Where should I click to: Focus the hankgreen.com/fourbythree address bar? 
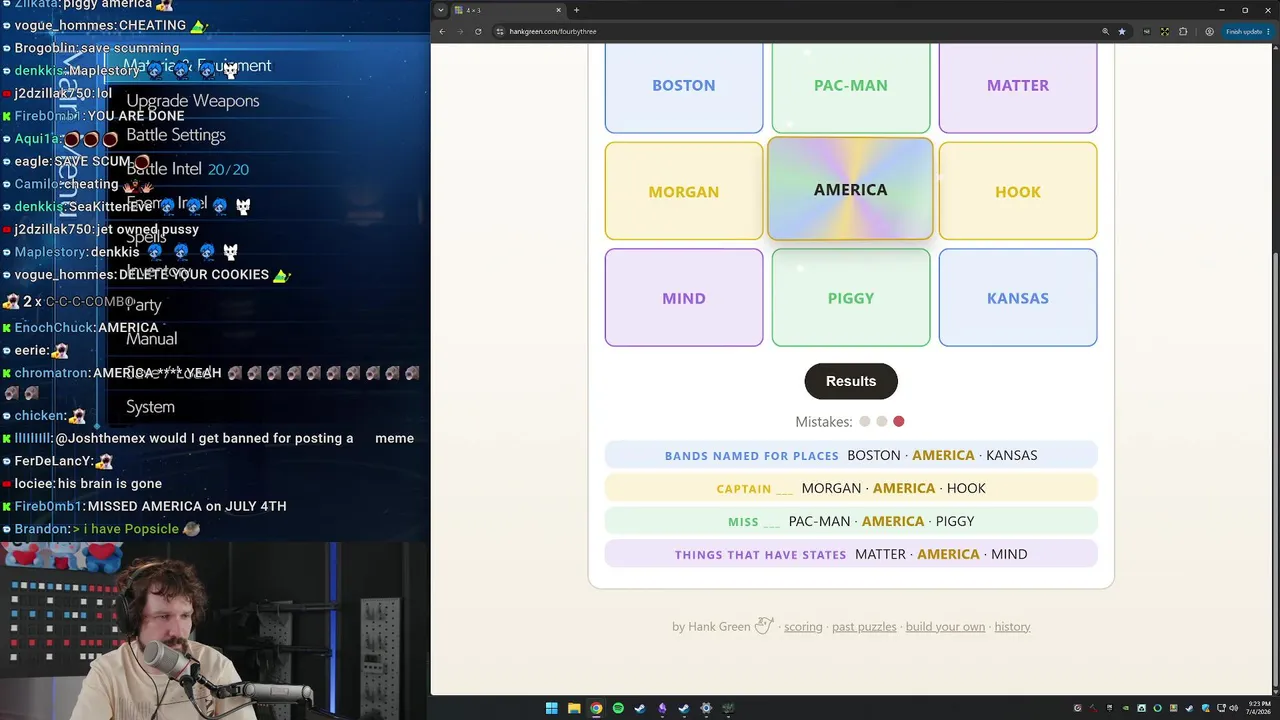click(x=800, y=31)
